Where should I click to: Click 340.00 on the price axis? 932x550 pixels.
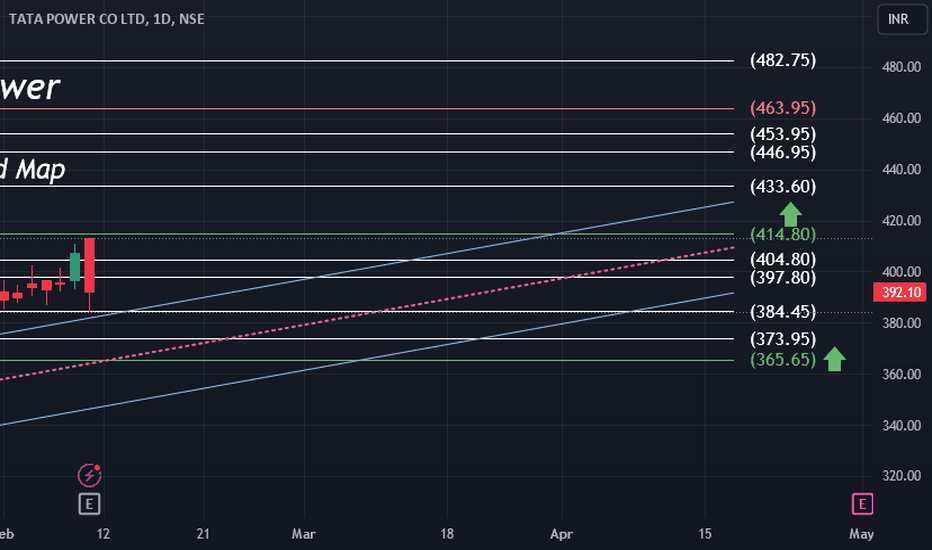[x=901, y=425]
